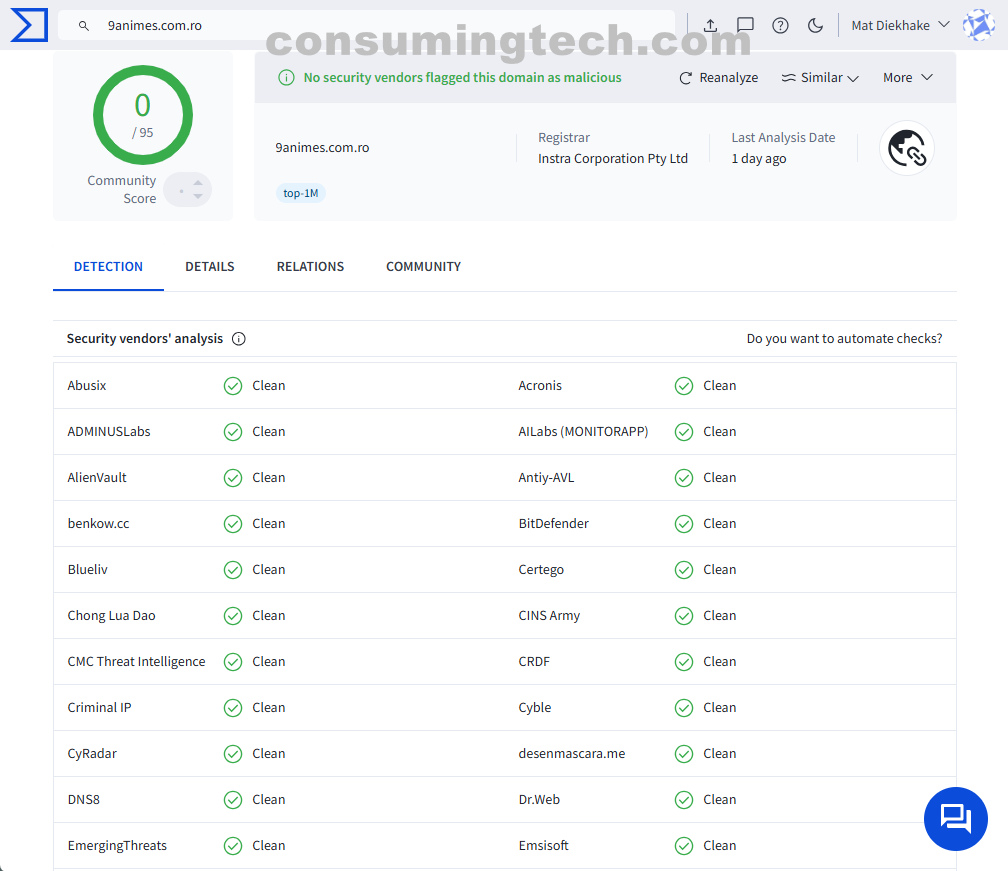This screenshot has height=871, width=1008.
Task: Click the globe link domain icon
Action: pyautogui.click(x=906, y=148)
